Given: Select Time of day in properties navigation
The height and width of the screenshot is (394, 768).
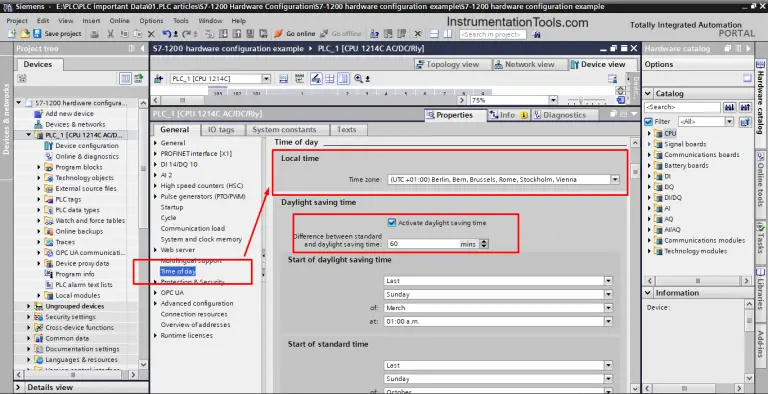Looking at the screenshot, I should (x=178, y=271).
